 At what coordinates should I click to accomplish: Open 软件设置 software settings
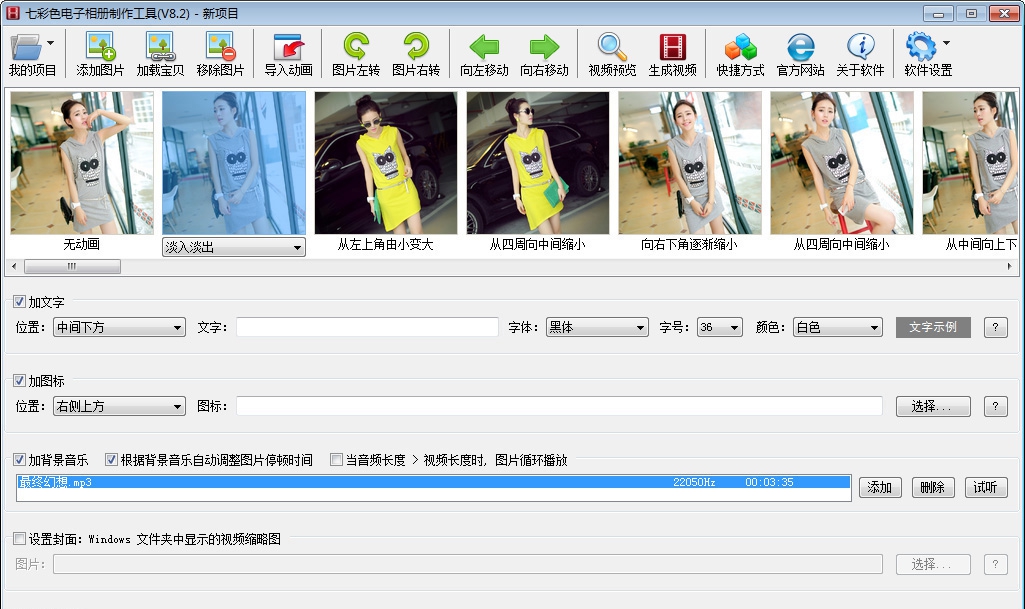(x=926, y=52)
